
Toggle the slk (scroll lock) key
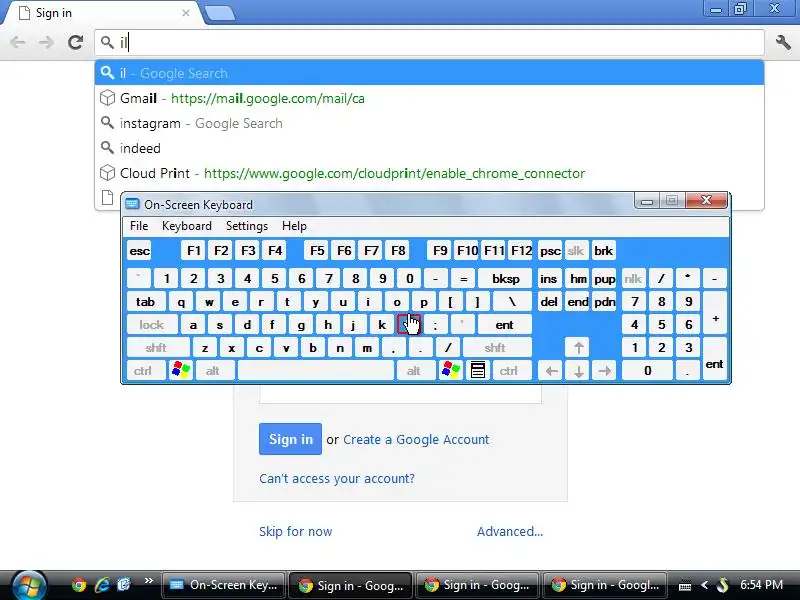point(576,251)
